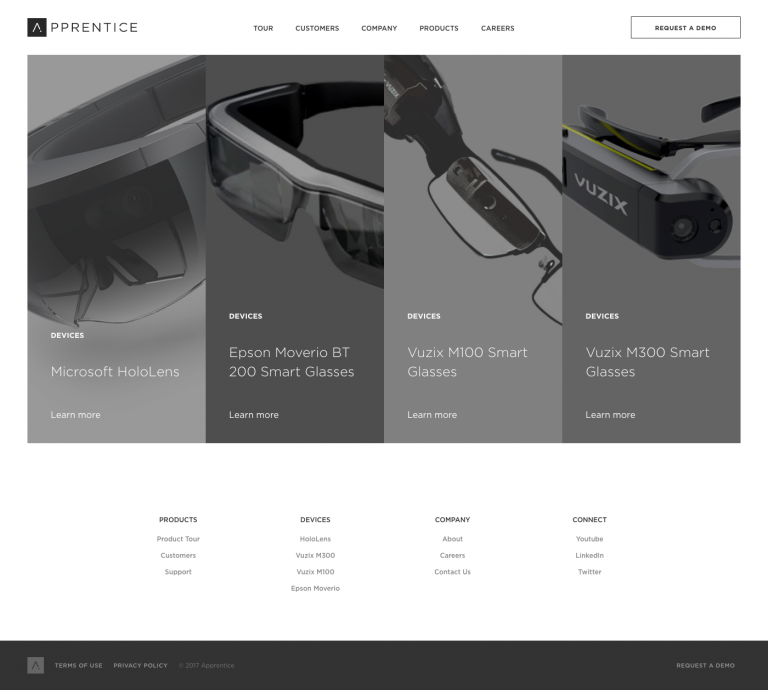This screenshot has width=768, height=690.
Task: Click the Products footer column heading
Action: pyautogui.click(x=178, y=520)
